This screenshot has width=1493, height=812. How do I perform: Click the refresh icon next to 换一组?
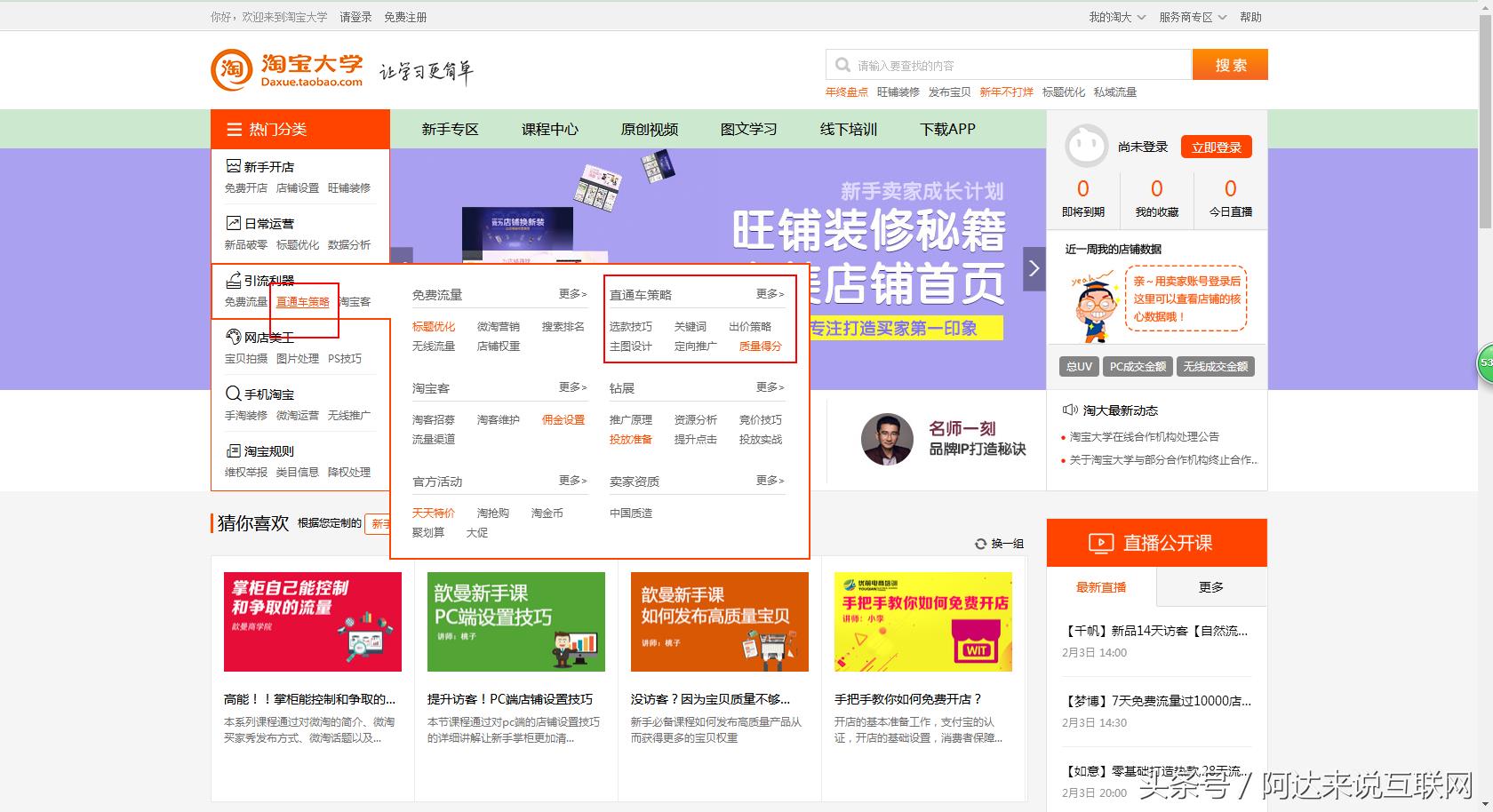980,544
